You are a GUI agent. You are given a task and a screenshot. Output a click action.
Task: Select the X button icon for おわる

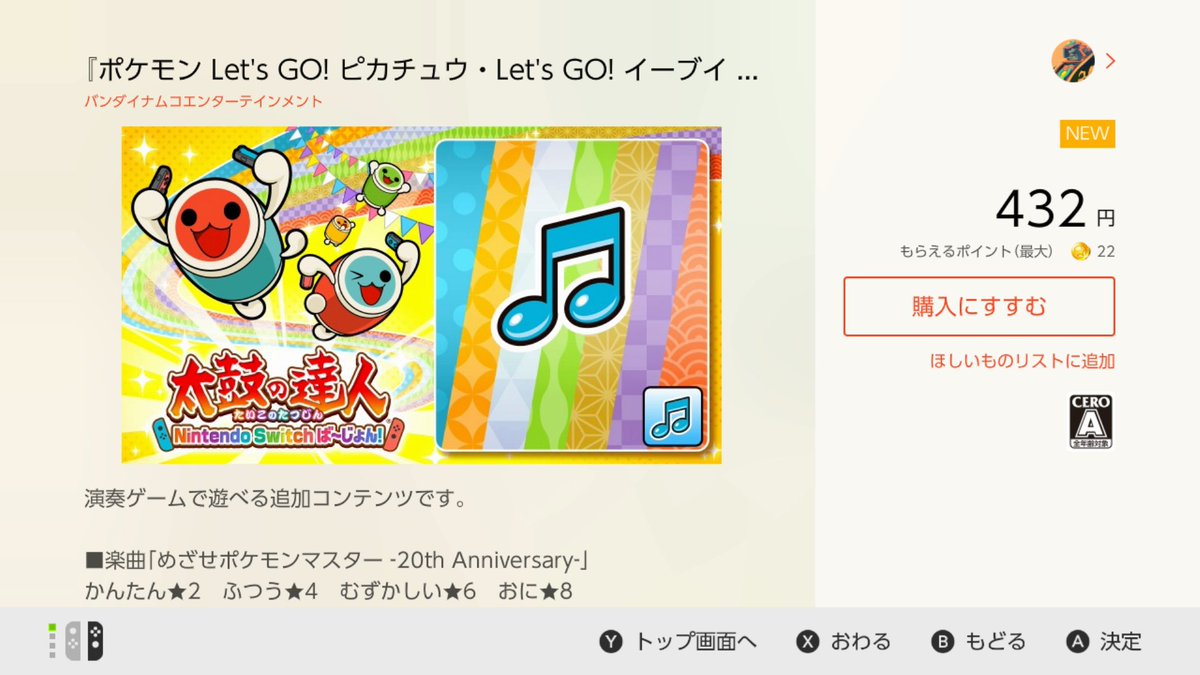click(x=808, y=642)
